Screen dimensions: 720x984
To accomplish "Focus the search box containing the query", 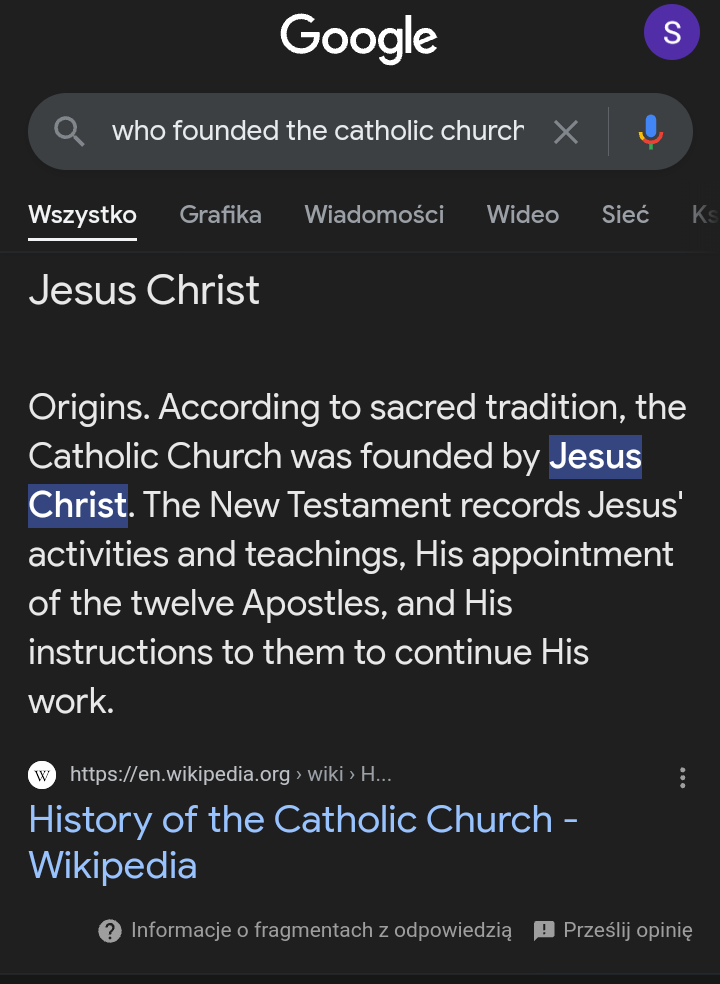I will (x=318, y=131).
